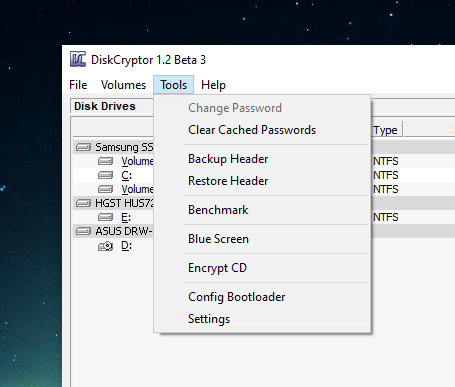
Task: Click the Disk Drives tab label
Action: [x=105, y=106]
